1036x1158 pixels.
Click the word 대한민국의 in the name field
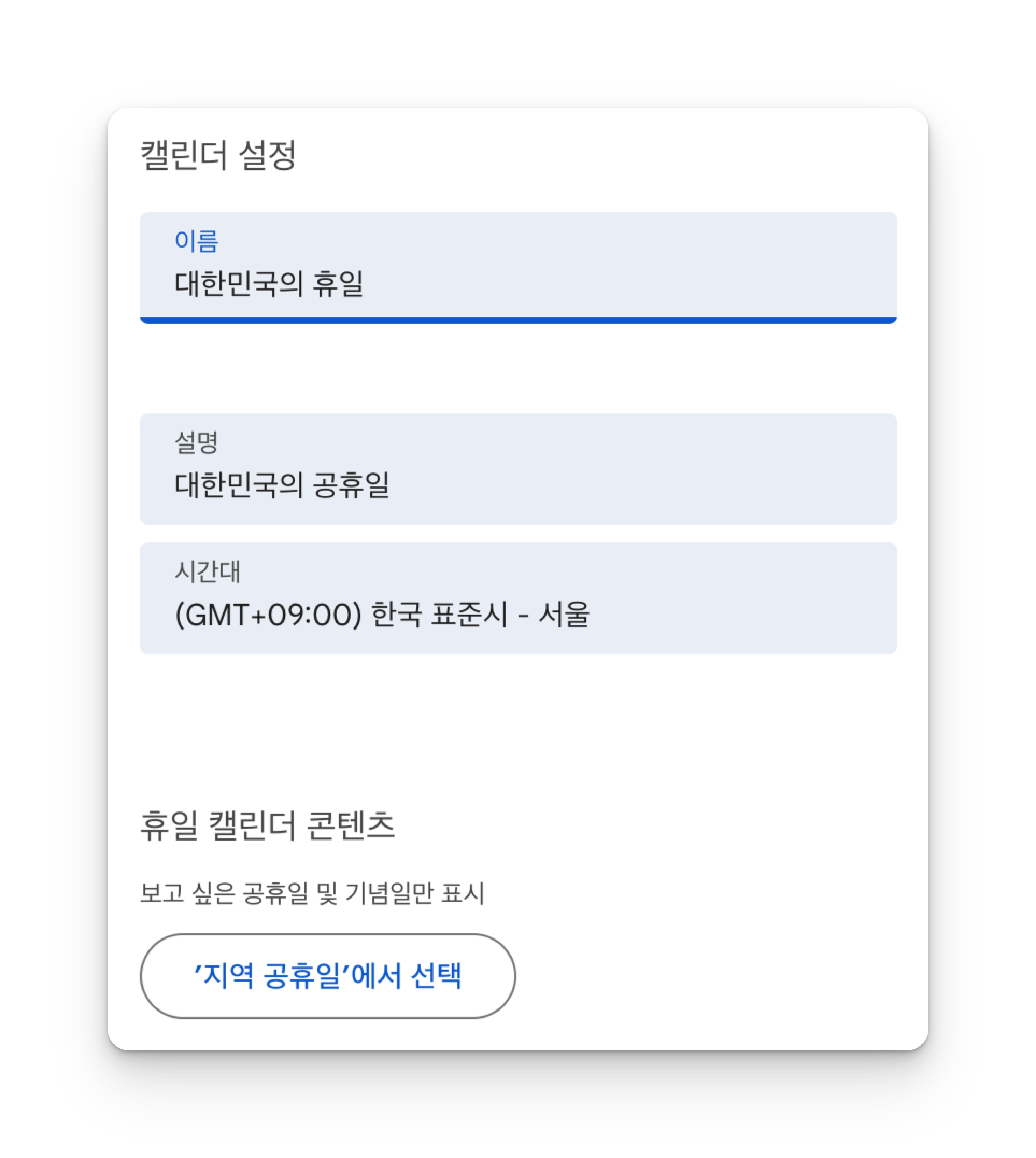pyautogui.click(x=238, y=284)
